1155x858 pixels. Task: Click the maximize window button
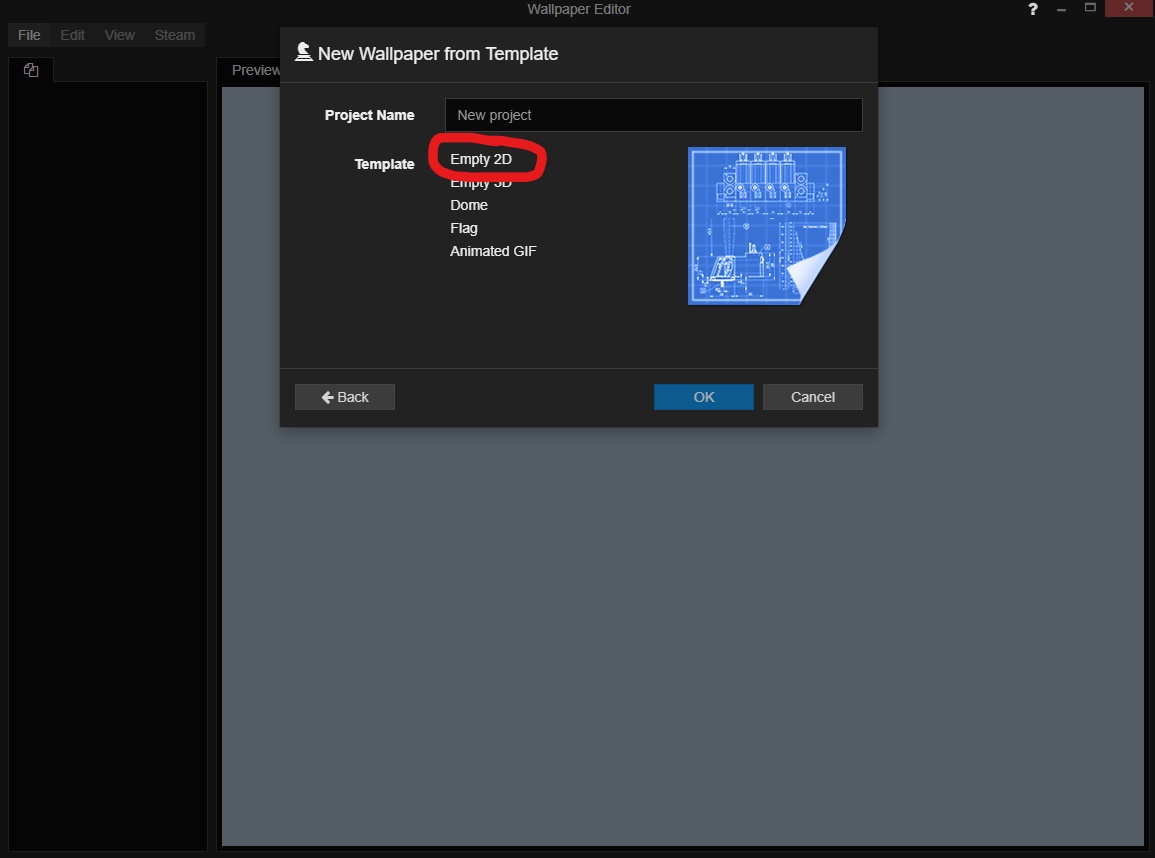tap(1090, 9)
